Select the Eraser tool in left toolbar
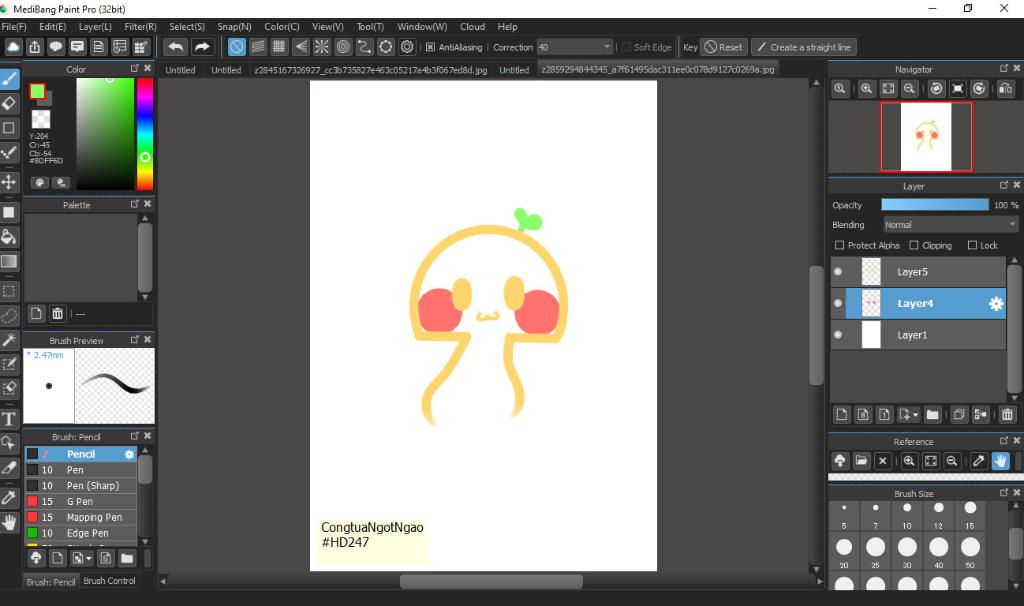The image size is (1024, 606). pyautogui.click(x=9, y=103)
